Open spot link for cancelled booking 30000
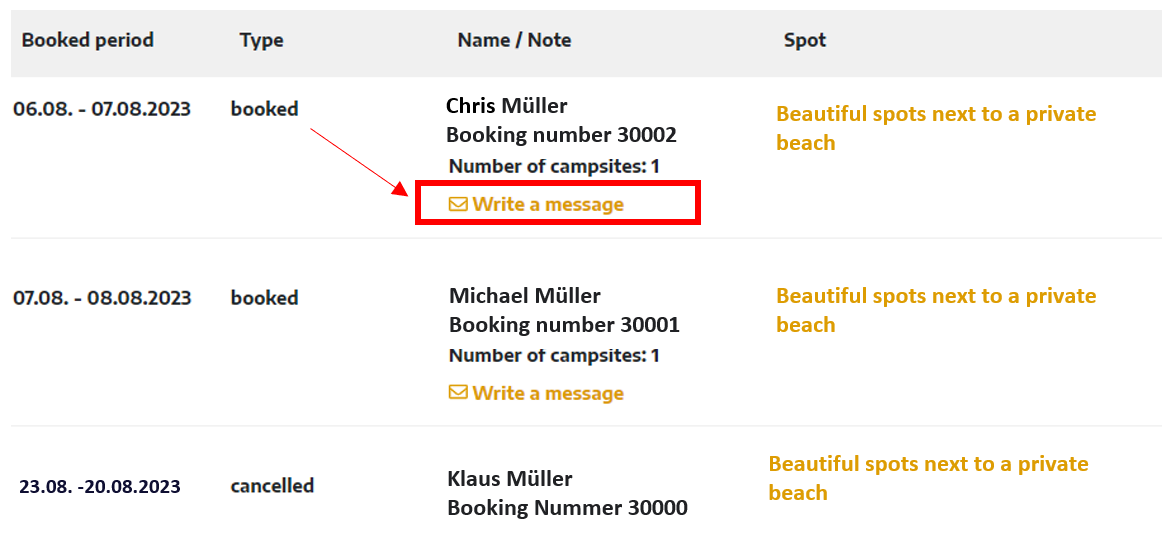This screenshot has height=540, width=1162. click(929, 478)
